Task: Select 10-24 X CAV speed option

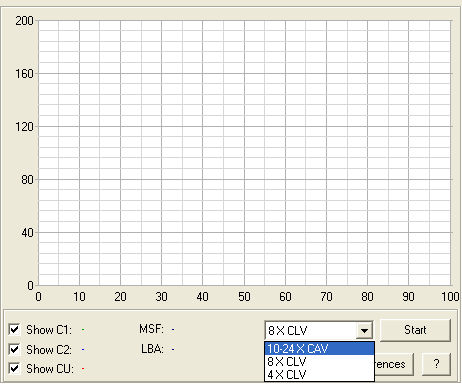Action: click(x=319, y=349)
